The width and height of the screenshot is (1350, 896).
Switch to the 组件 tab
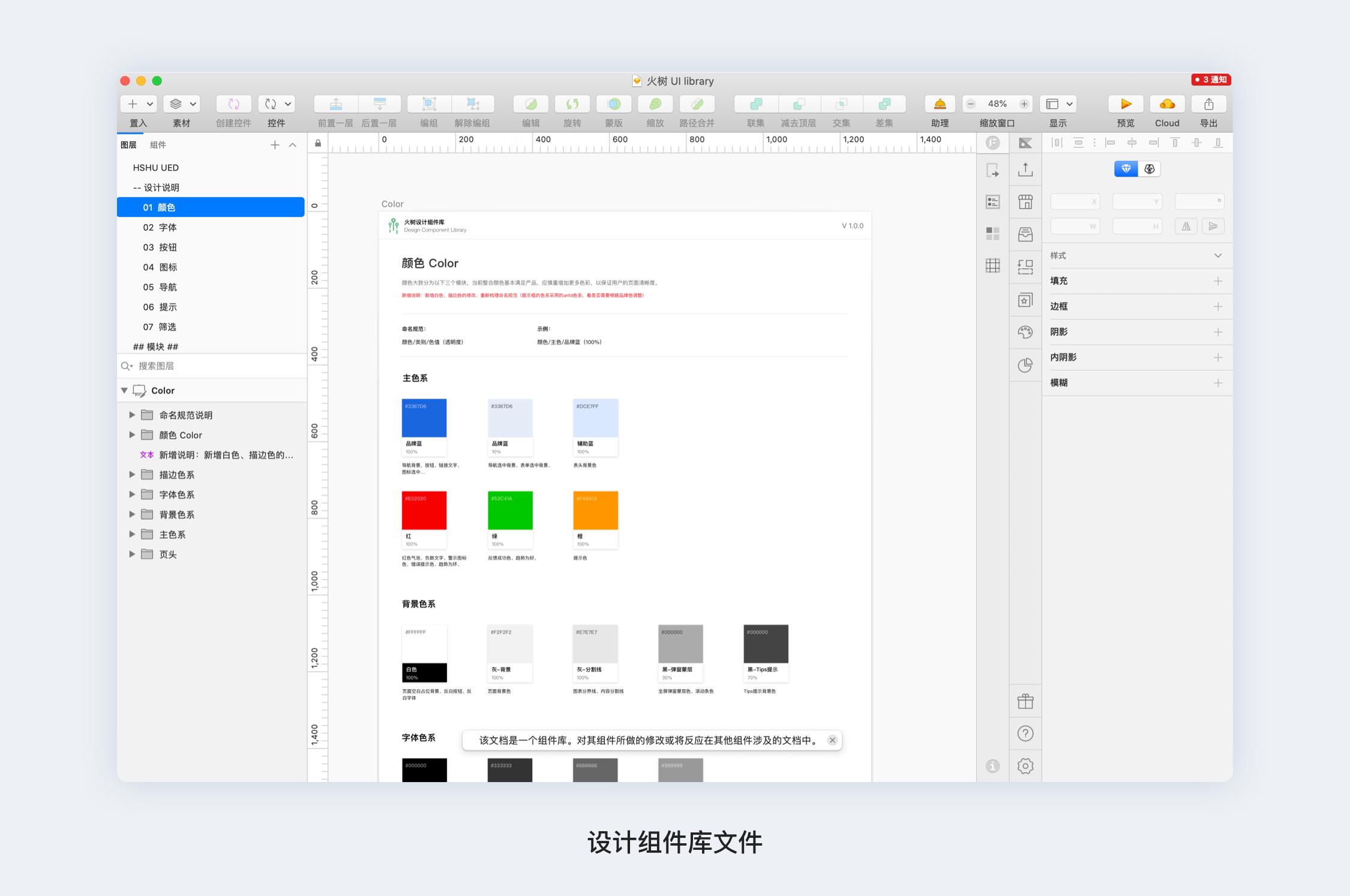[x=158, y=145]
